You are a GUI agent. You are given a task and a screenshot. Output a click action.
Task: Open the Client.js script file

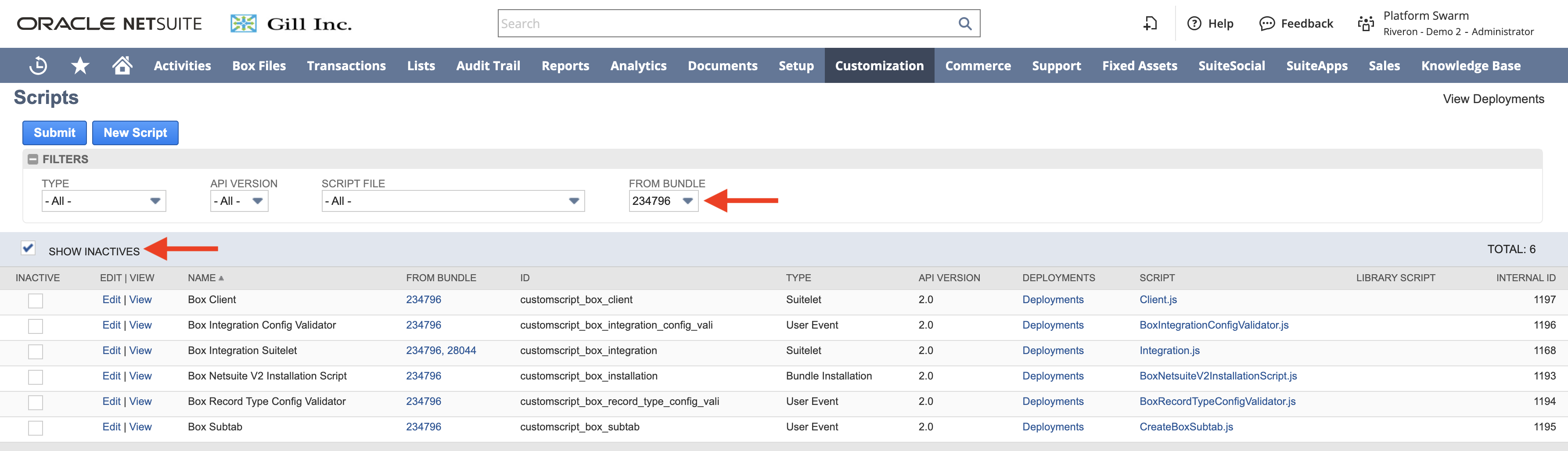(x=1158, y=300)
